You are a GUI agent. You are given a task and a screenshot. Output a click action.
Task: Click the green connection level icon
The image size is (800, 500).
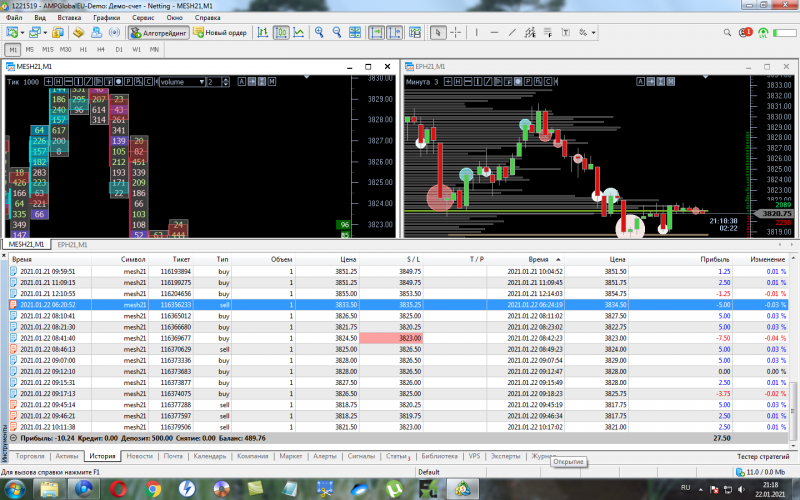(763, 33)
